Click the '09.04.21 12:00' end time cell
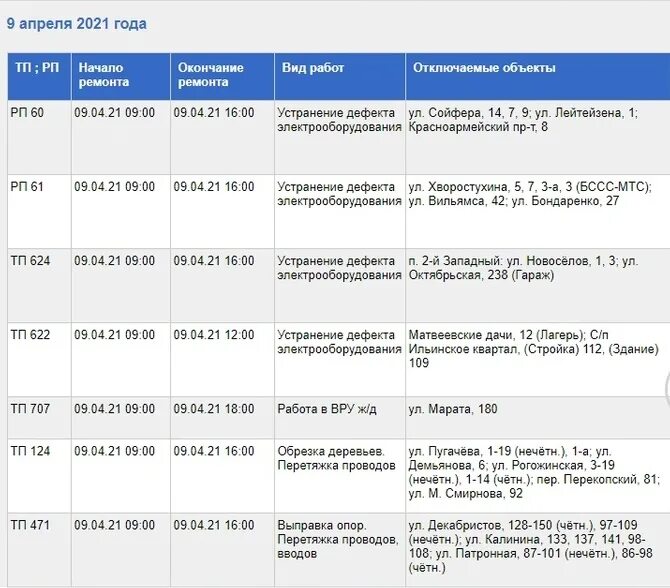Viewport: 670px width, 588px height. click(222, 359)
